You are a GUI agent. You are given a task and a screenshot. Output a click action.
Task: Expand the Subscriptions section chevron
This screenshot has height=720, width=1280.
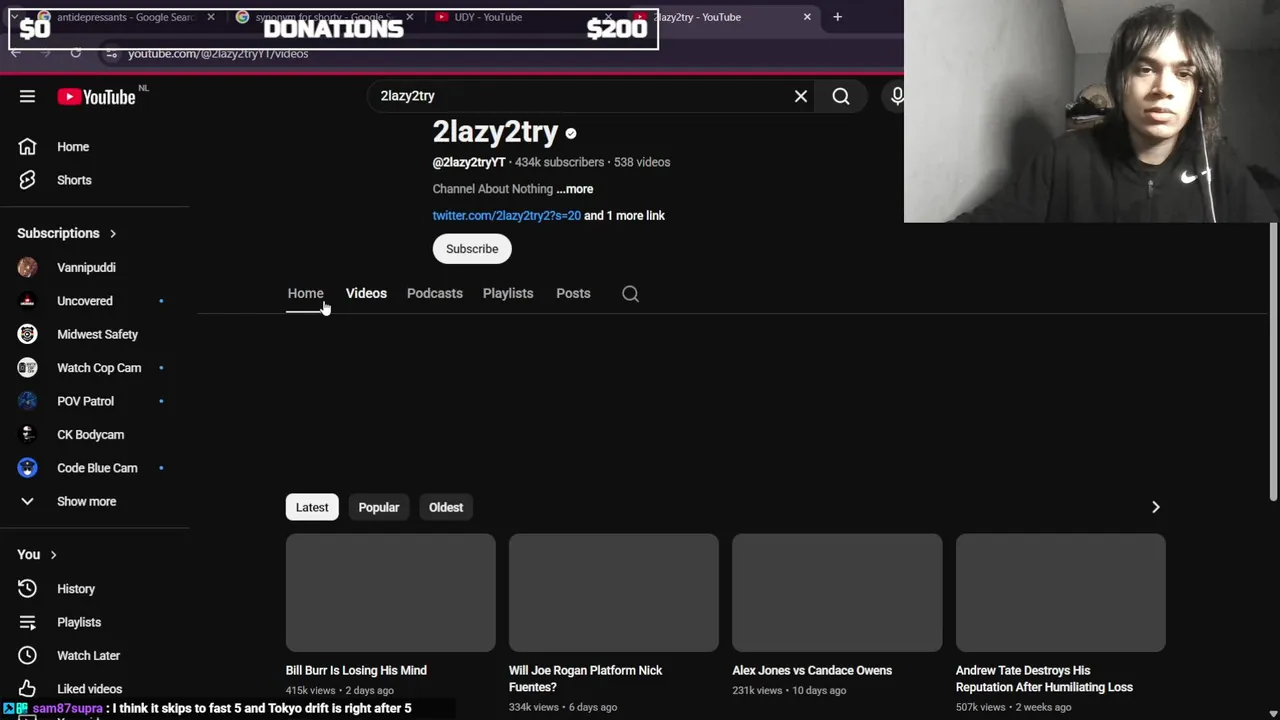[x=113, y=234]
